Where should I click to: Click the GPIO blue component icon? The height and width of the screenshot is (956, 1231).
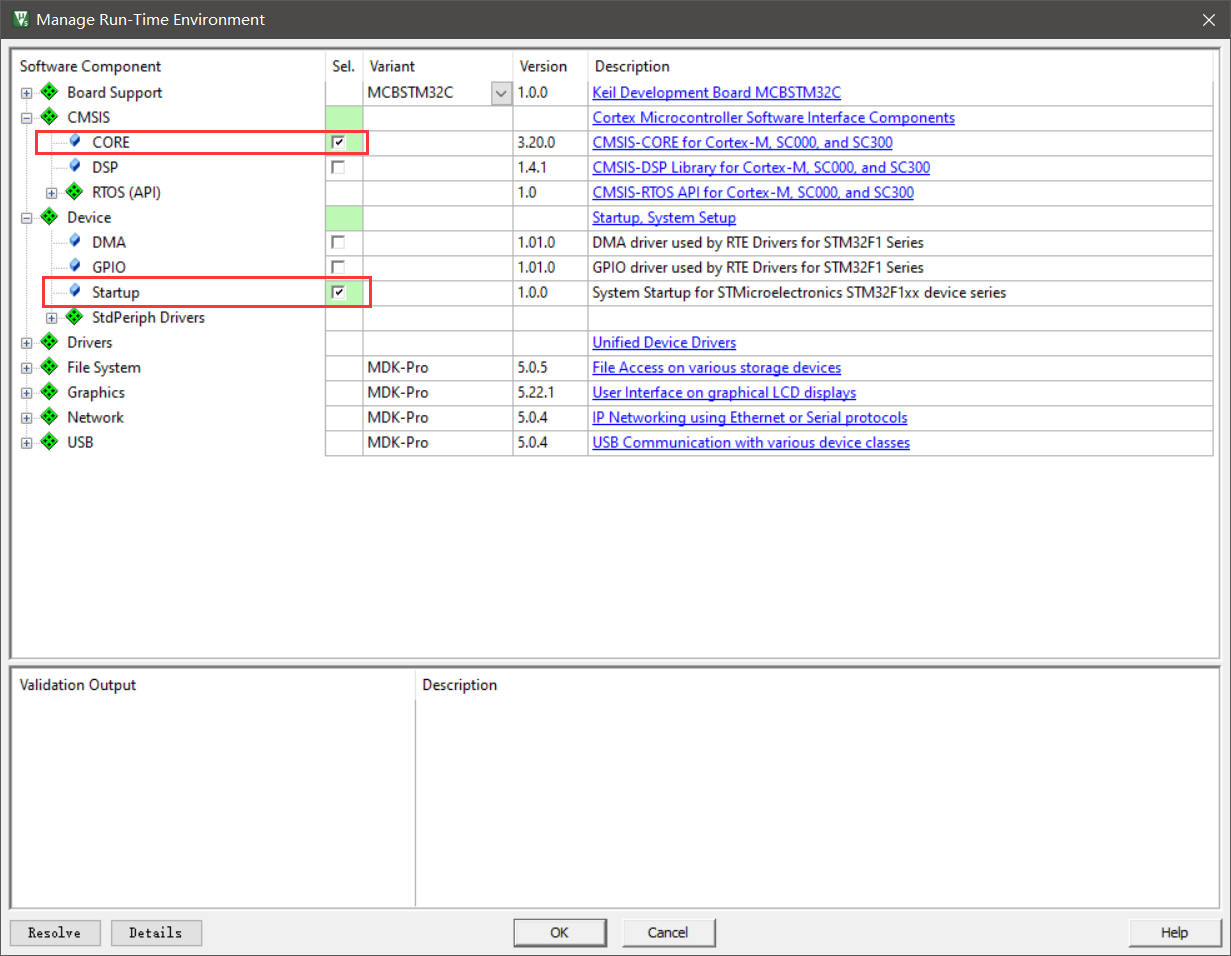click(75, 266)
